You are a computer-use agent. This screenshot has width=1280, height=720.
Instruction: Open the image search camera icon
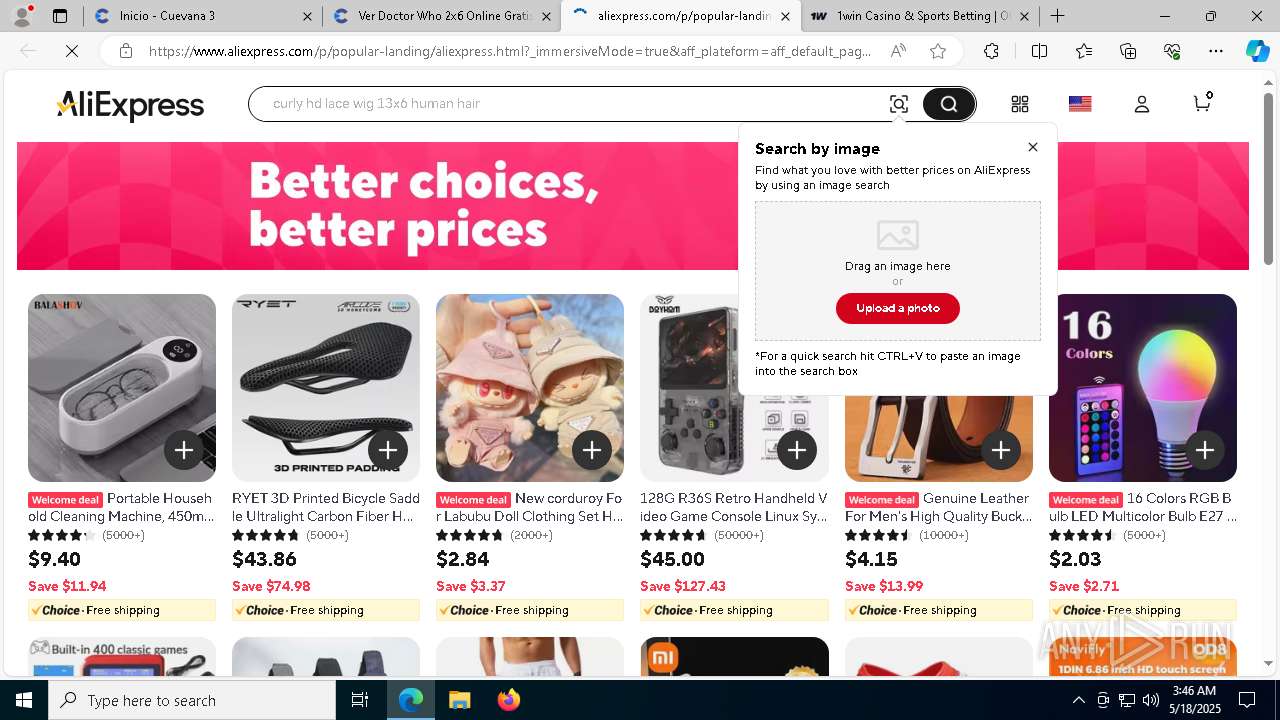pos(898,104)
